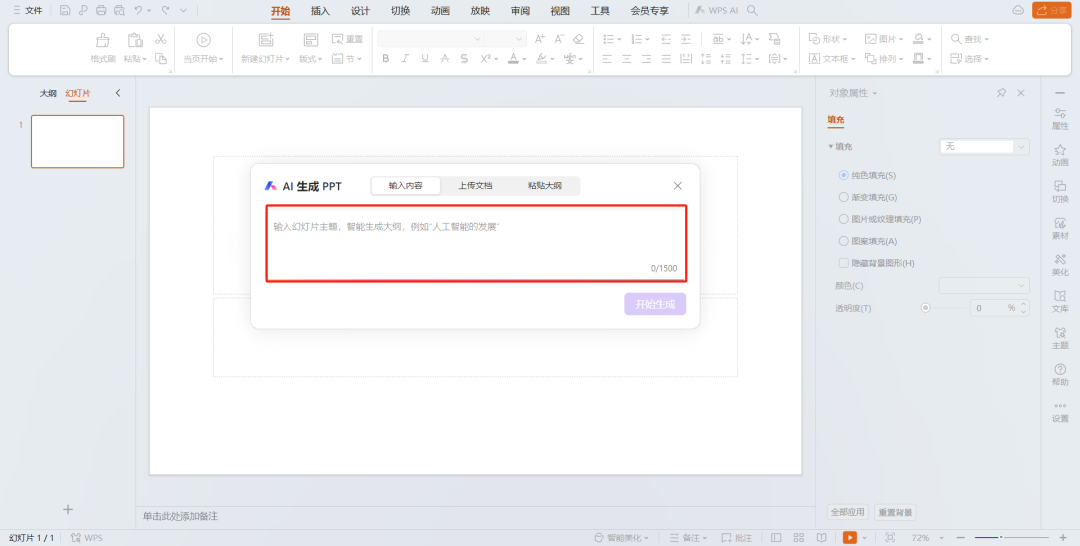Open the fill type dropdown showing 无
1080x546 pixels.
click(x=984, y=147)
